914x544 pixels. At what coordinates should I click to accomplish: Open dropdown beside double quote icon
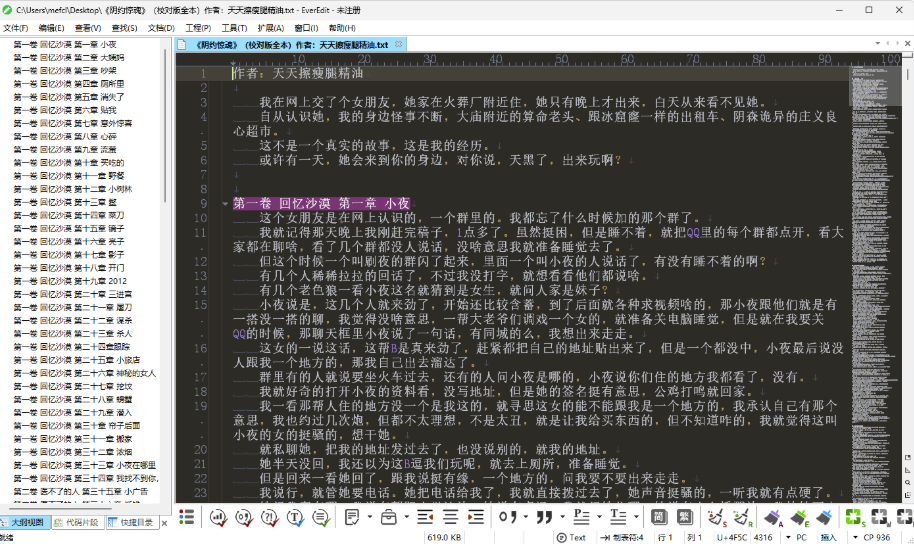pos(562,517)
